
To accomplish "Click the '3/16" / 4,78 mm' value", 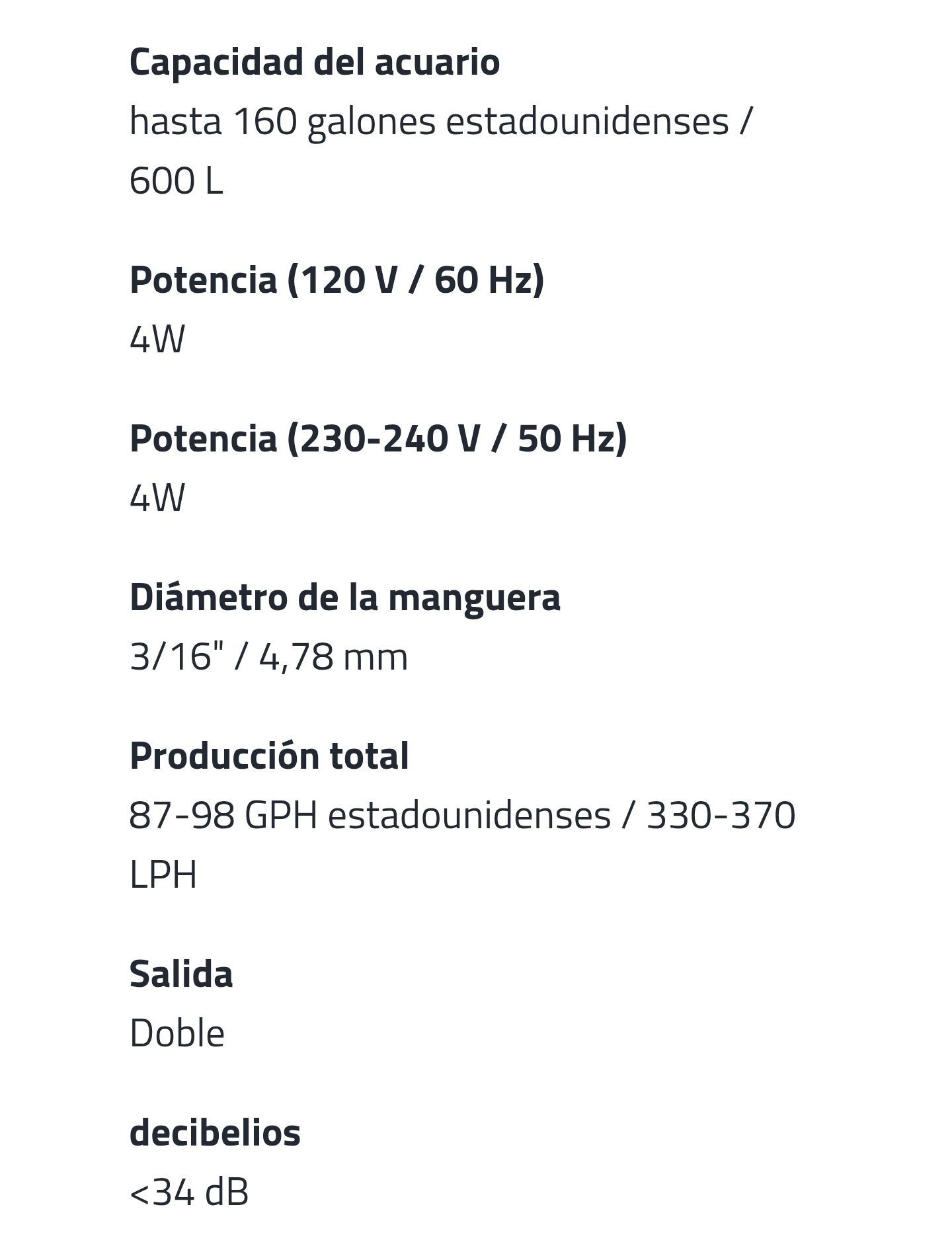I will tap(269, 656).
